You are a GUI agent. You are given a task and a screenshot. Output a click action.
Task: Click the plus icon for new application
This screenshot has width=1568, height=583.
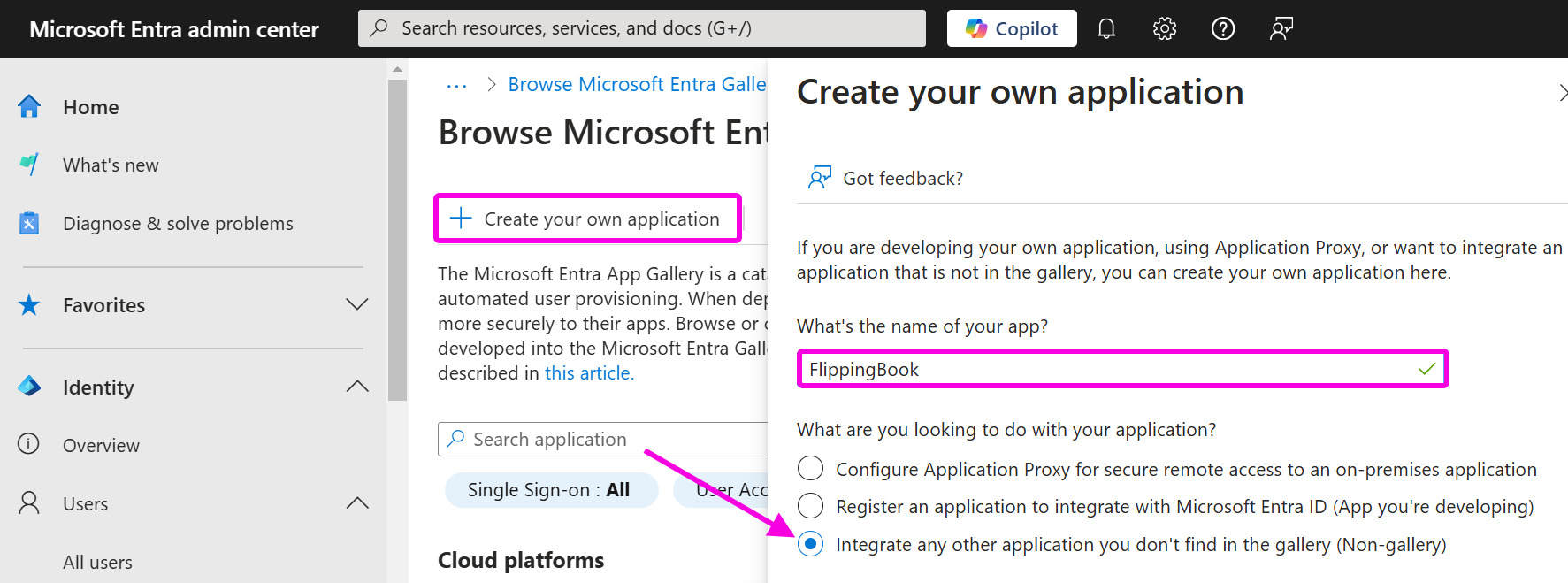[461, 219]
